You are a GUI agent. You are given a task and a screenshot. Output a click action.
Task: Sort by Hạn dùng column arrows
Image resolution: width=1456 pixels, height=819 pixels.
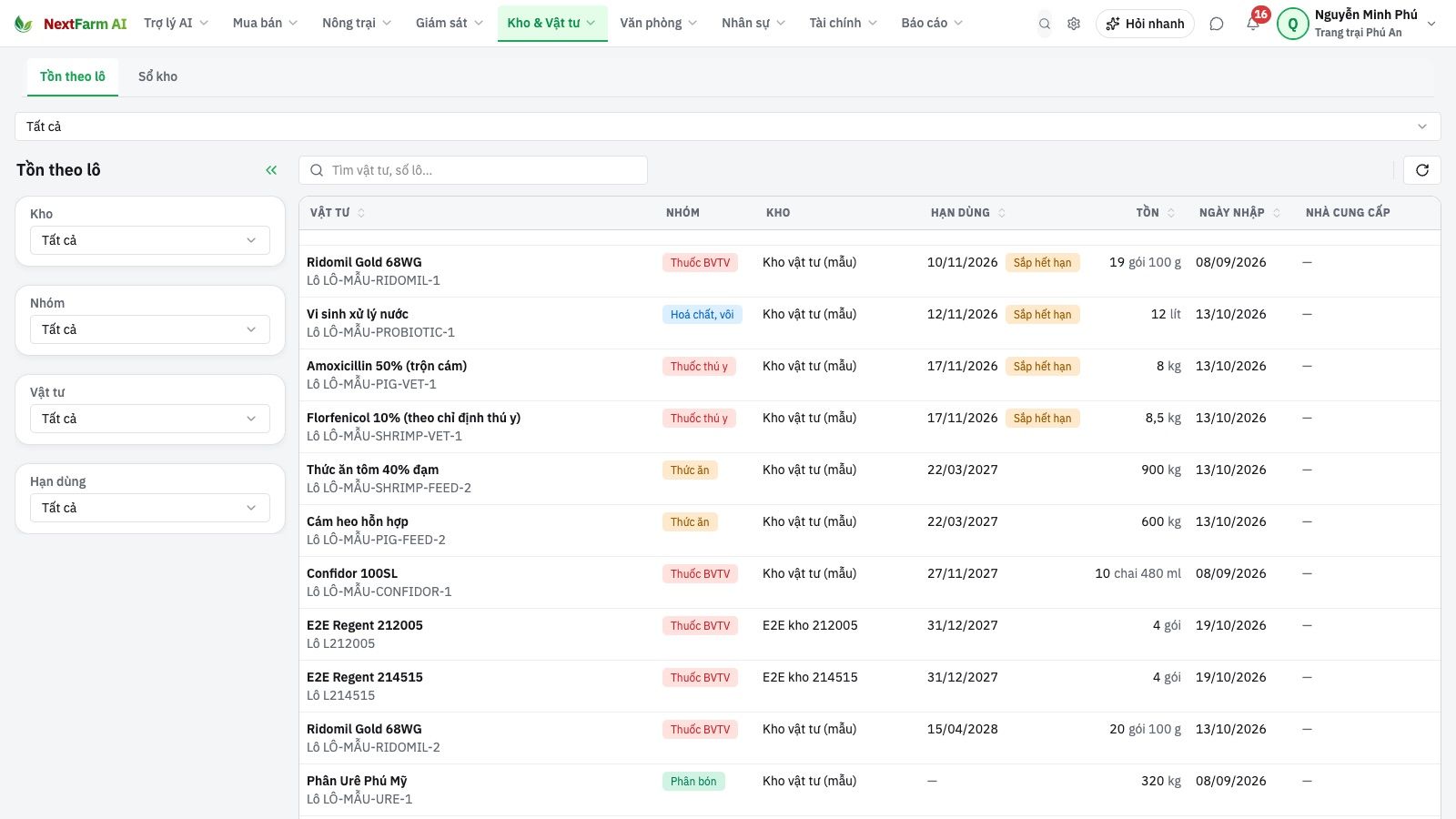tap(1002, 213)
